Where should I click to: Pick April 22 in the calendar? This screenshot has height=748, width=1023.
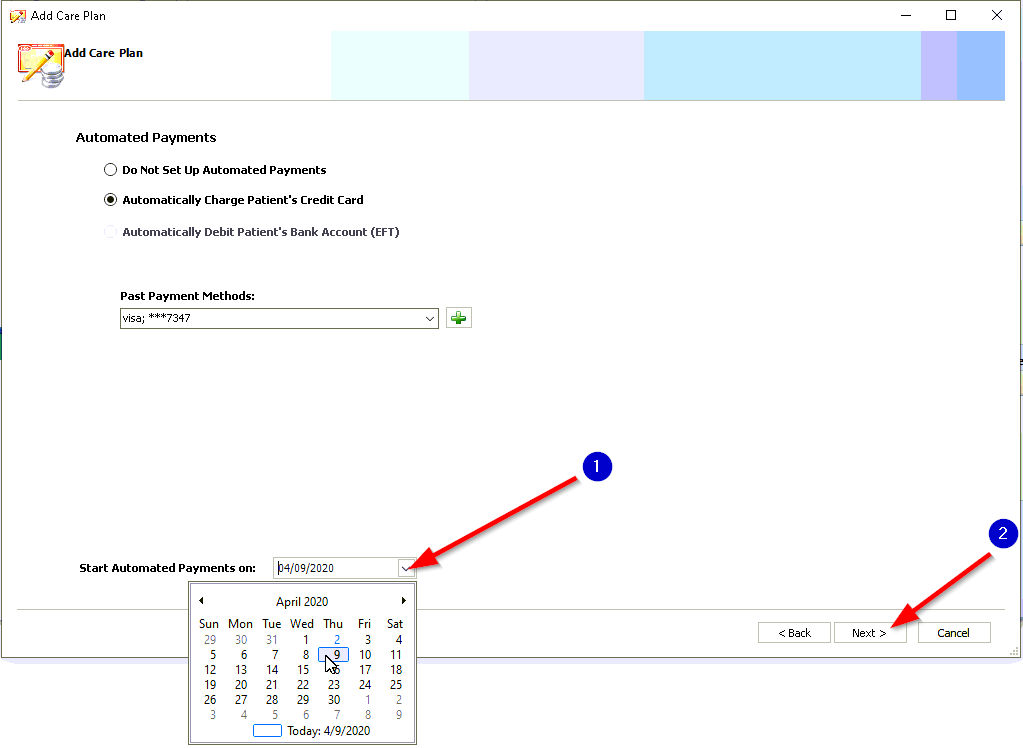click(303, 685)
